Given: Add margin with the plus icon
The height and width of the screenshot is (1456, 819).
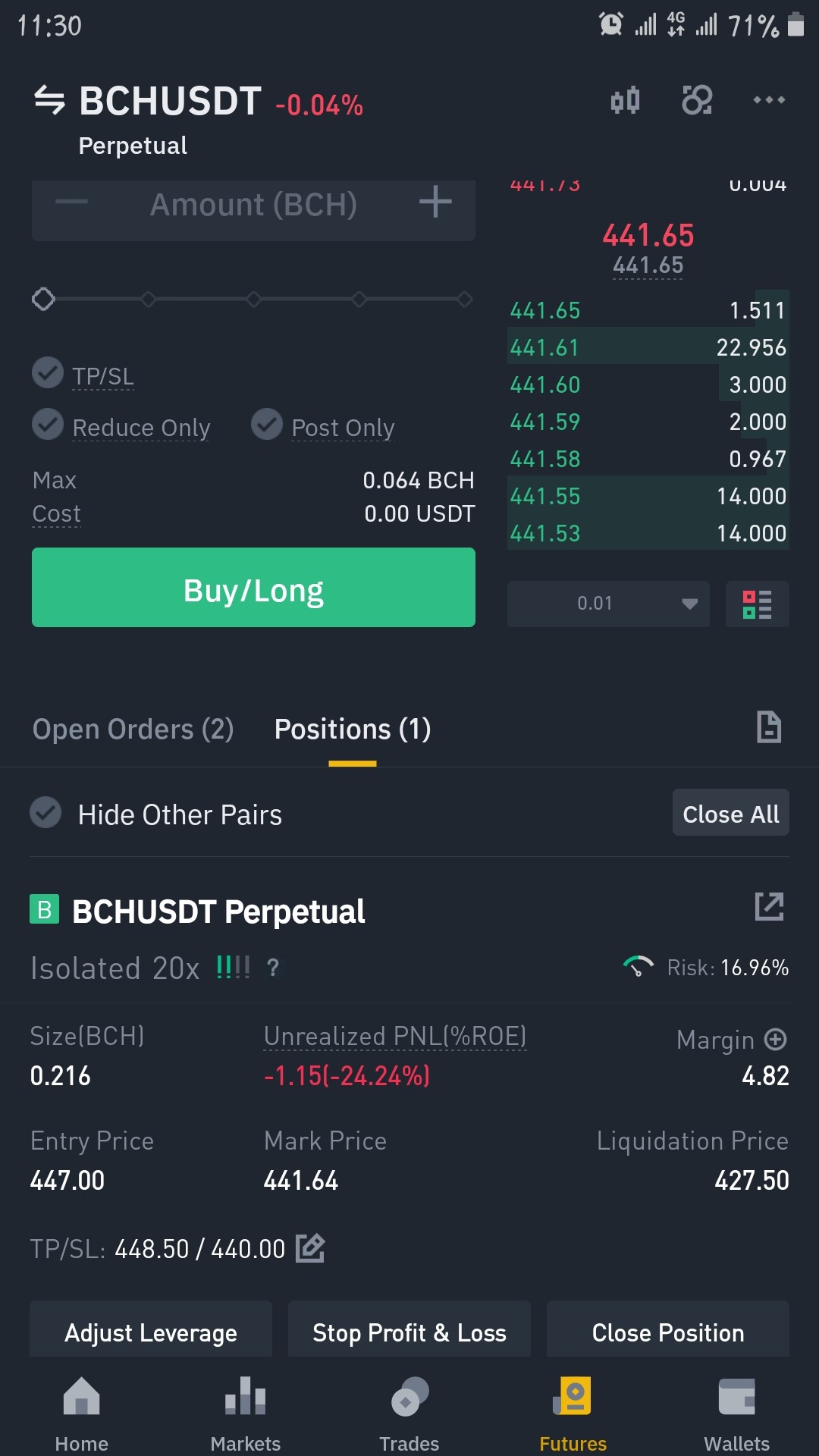Looking at the screenshot, I should [775, 1039].
